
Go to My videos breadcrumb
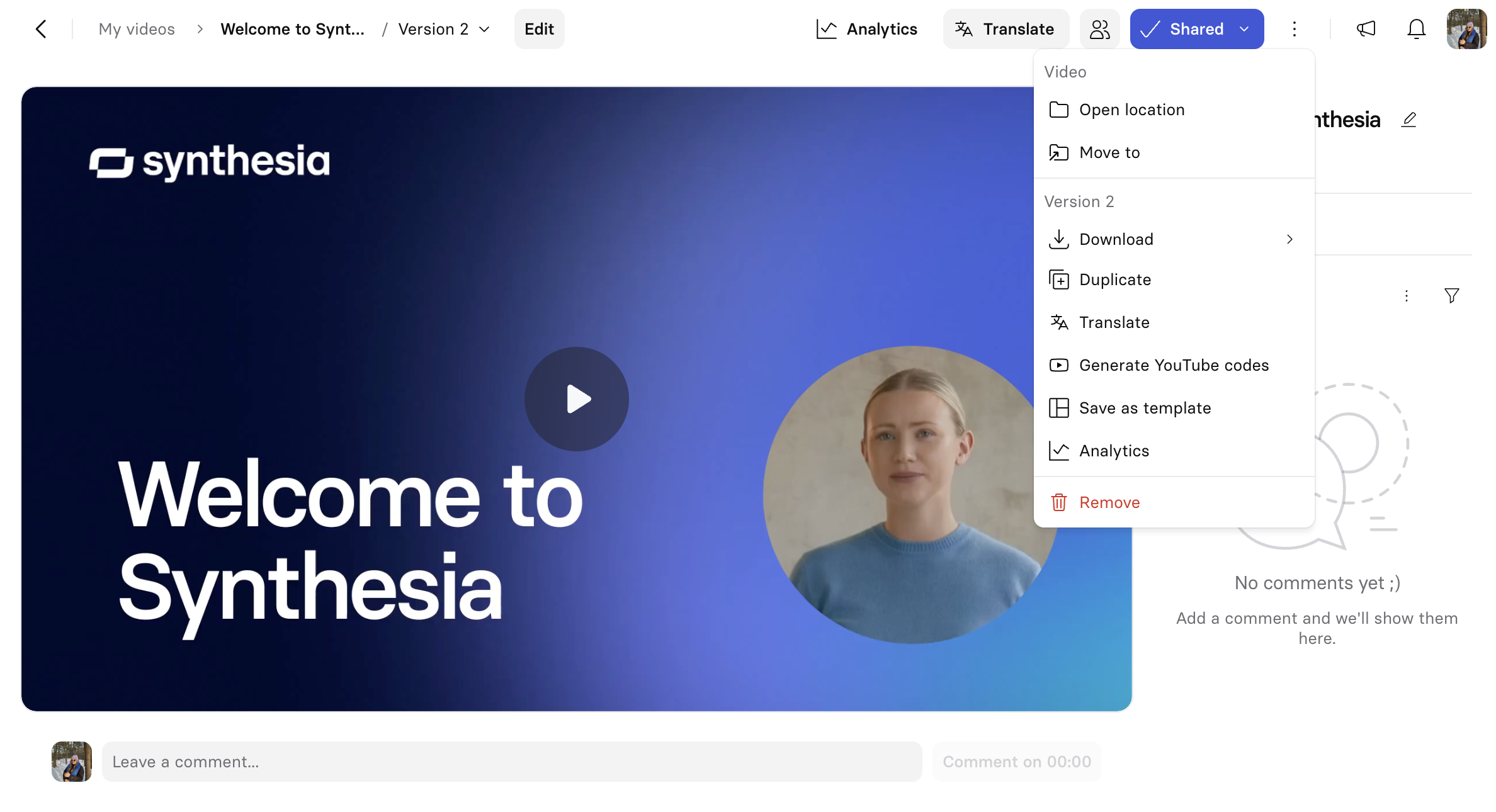(137, 29)
